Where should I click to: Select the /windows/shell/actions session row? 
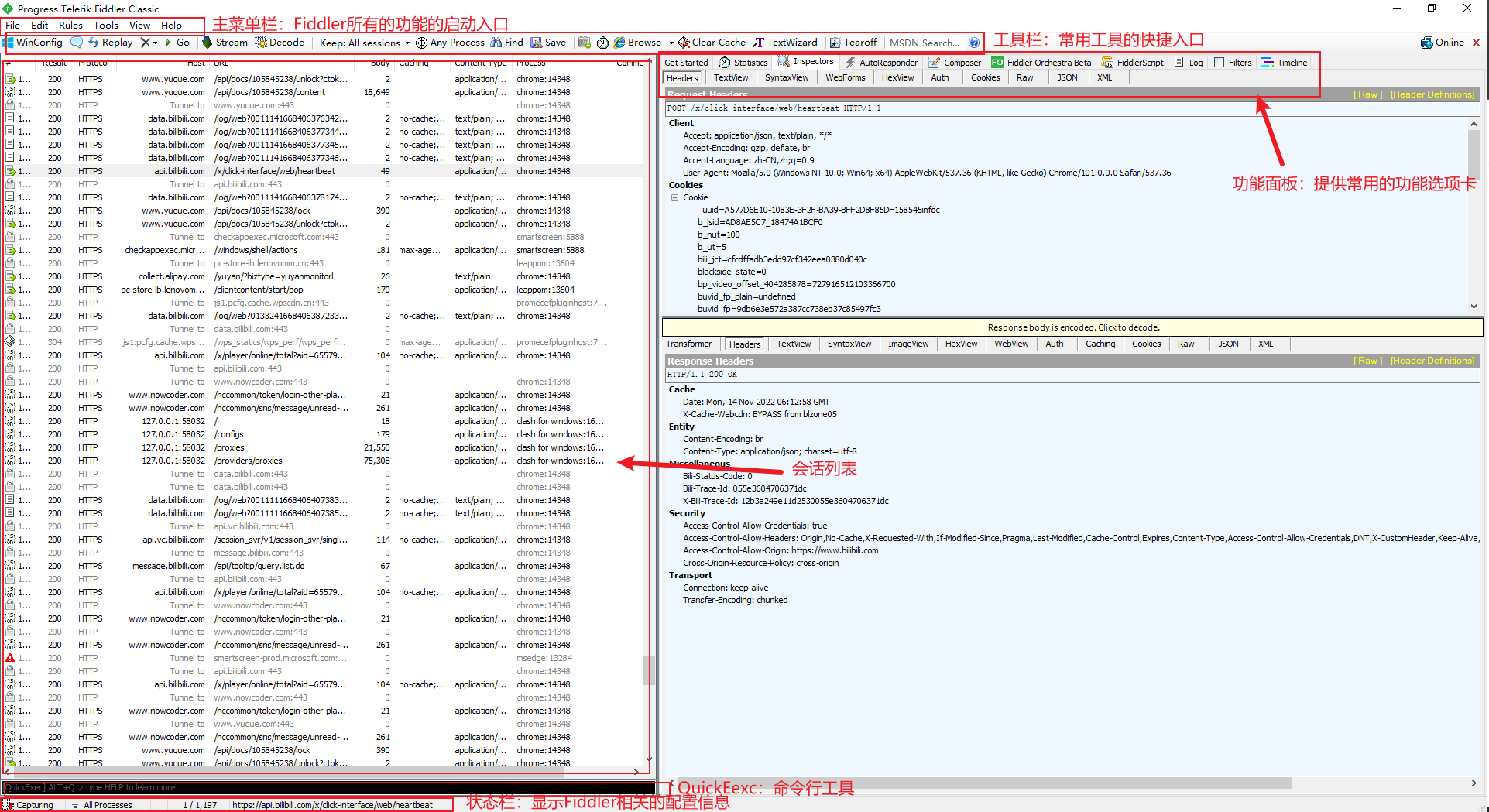pos(324,250)
